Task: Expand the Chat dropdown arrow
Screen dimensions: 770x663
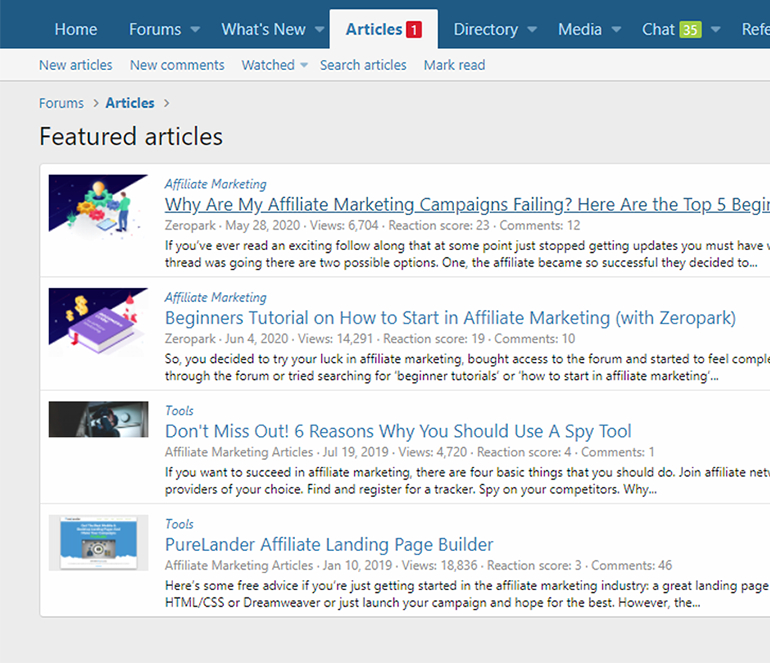Action: tap(715, 30)
